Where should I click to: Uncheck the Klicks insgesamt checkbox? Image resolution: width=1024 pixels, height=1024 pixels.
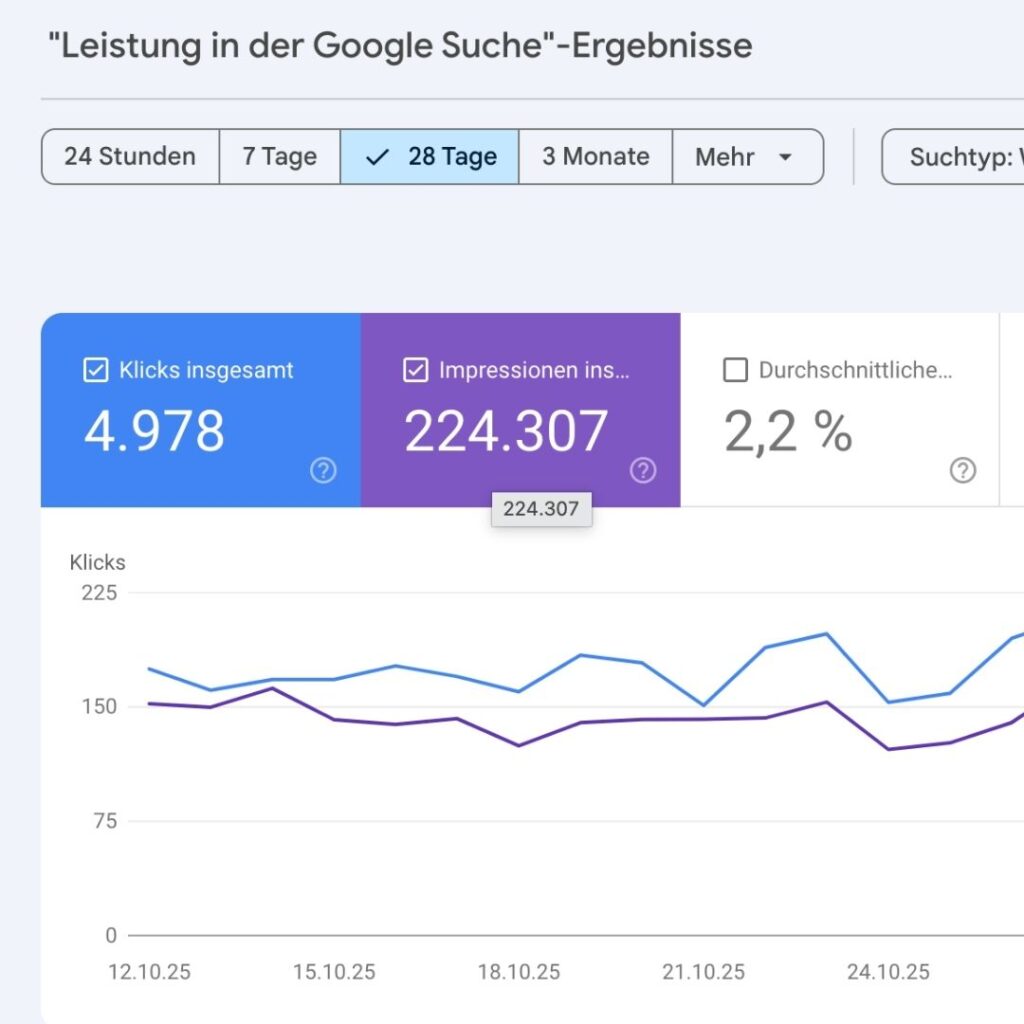click(96, 370)
